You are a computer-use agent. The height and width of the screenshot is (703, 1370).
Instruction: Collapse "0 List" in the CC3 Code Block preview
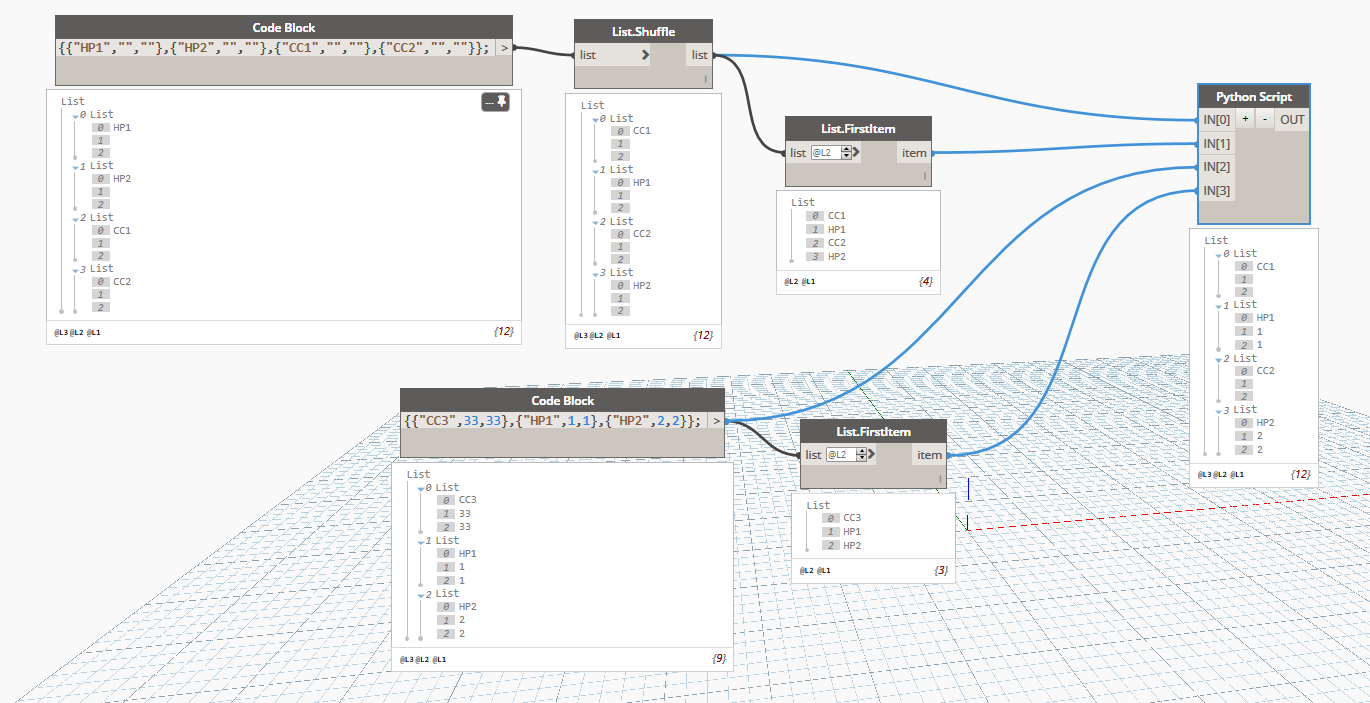[x=419, y=489]
